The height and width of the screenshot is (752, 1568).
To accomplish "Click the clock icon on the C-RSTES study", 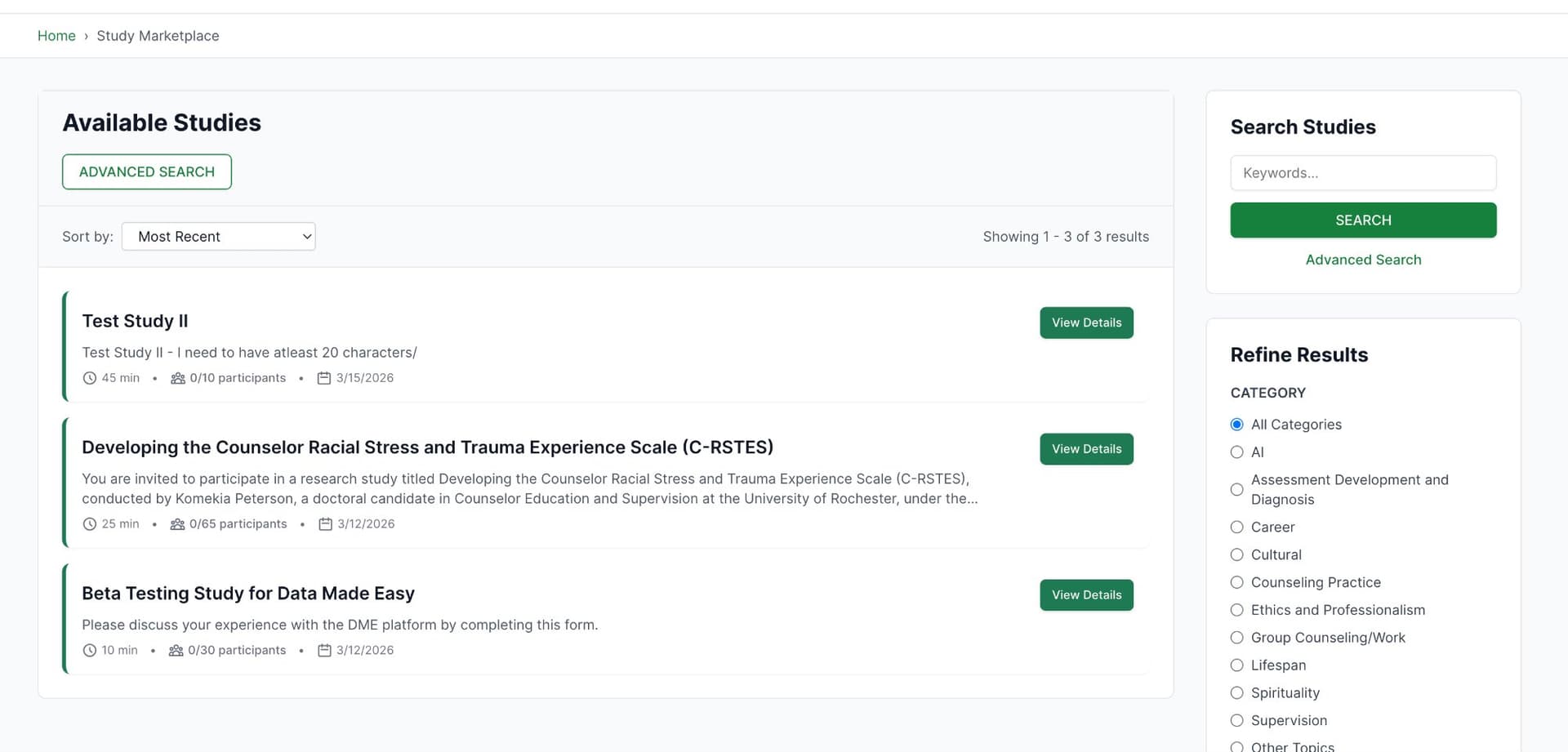I will pos(90,523).
